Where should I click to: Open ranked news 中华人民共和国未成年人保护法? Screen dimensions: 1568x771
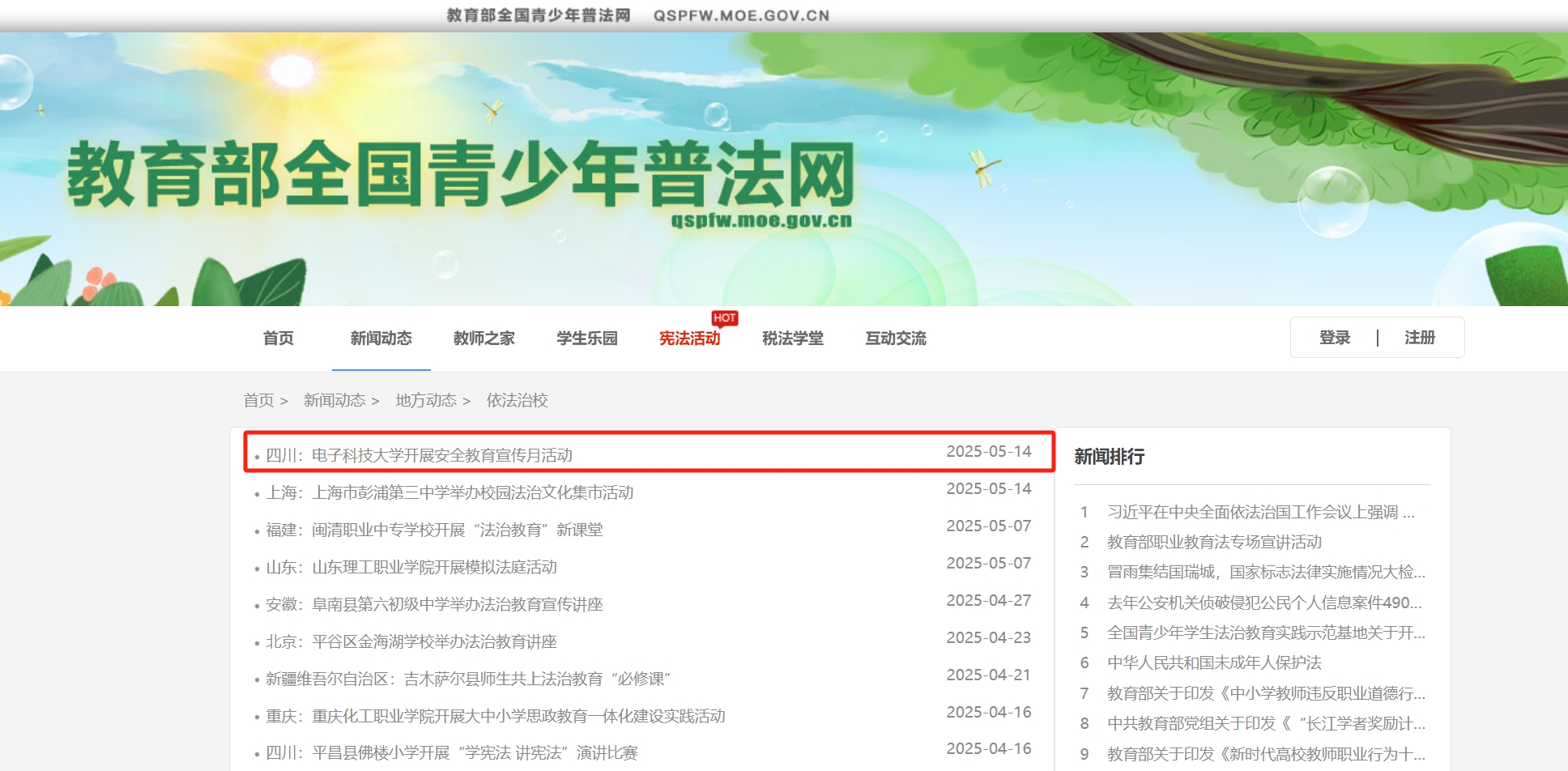(1214, 662)
